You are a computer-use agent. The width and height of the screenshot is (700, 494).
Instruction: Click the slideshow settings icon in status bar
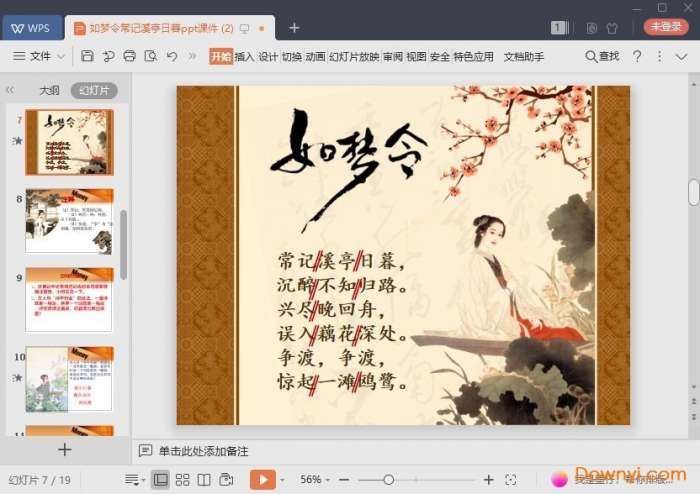point(226,480)
